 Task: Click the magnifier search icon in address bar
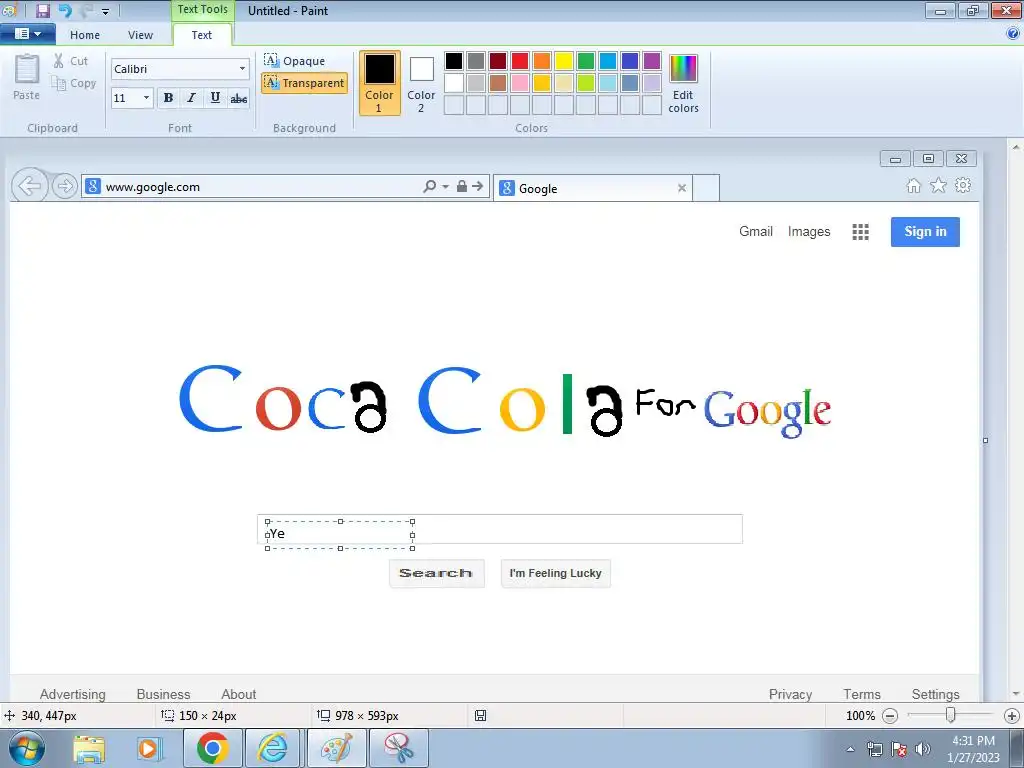(x=430, y=186)
